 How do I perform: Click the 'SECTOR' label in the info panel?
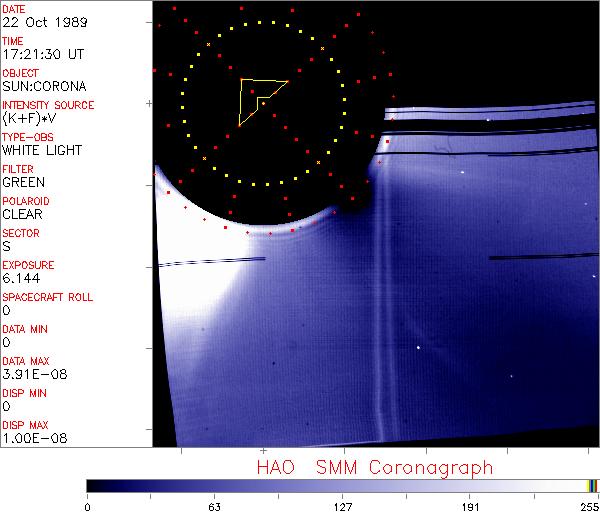[x=20, y=233]
